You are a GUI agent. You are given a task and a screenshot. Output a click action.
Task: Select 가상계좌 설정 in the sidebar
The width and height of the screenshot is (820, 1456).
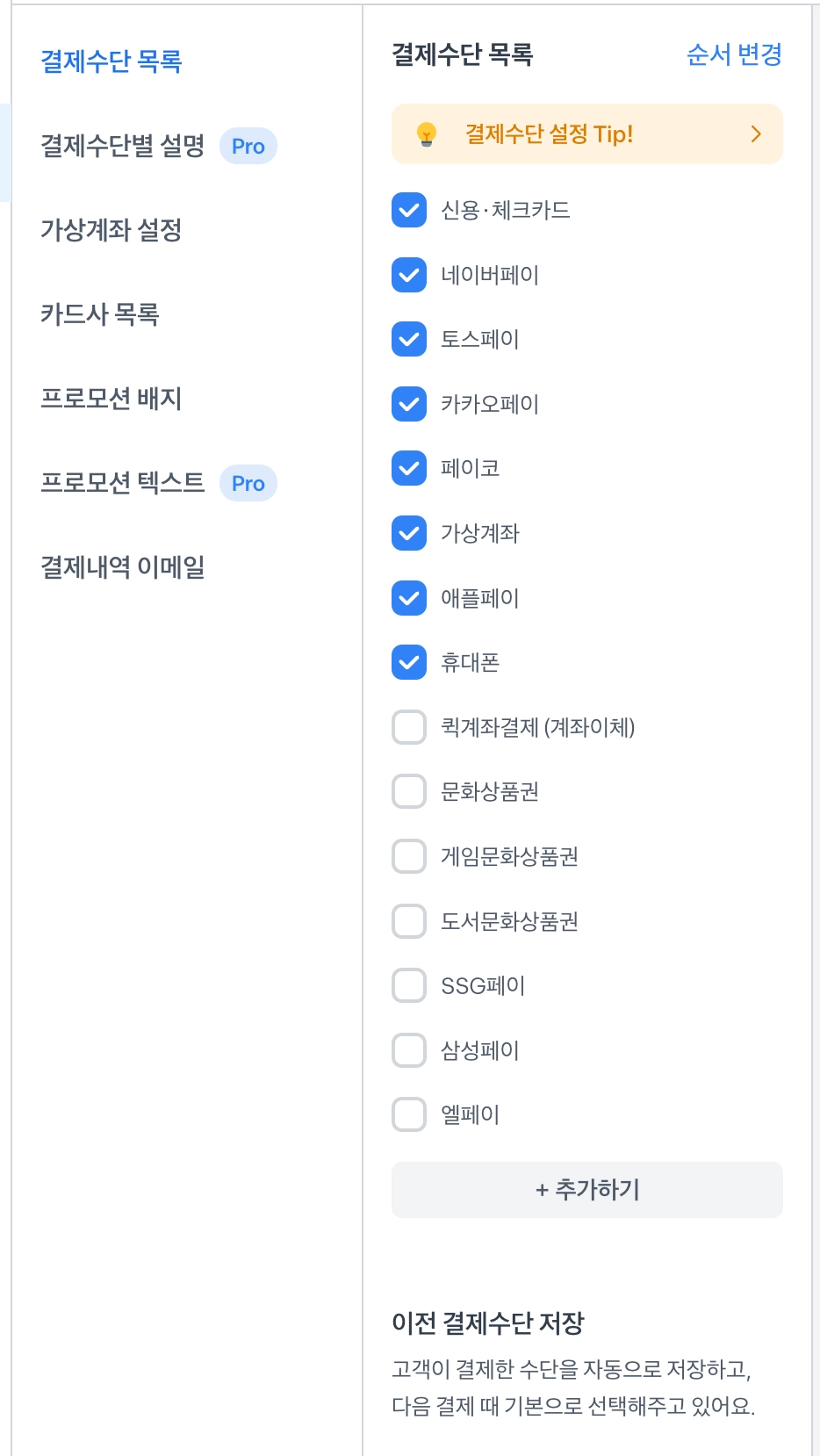point(111,230)
